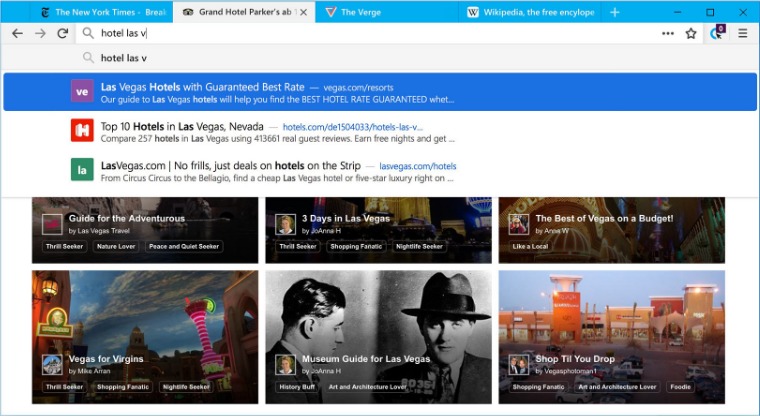Click 'by Mike Arran' author text

point(89,371)
